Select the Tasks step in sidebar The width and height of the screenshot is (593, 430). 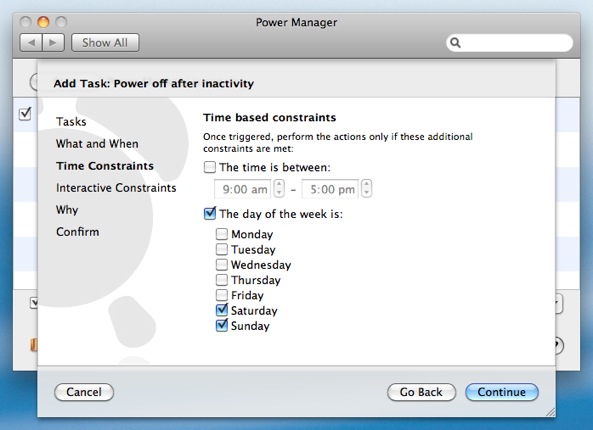(x=71, y=122)
